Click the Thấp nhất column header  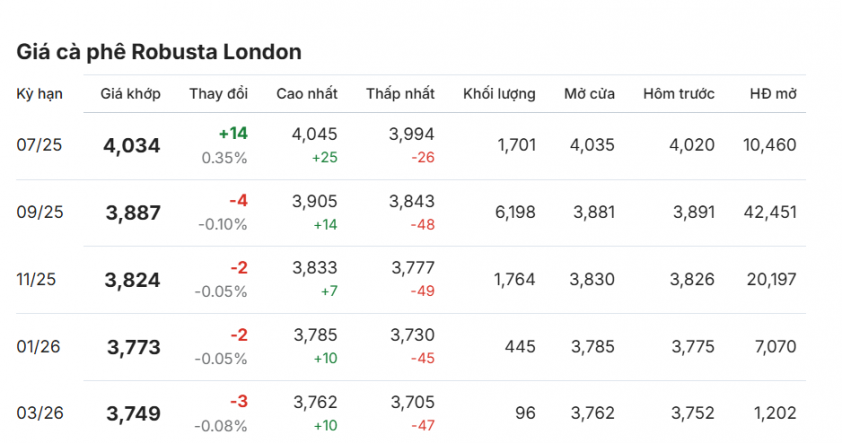click(x=401, y=94)
